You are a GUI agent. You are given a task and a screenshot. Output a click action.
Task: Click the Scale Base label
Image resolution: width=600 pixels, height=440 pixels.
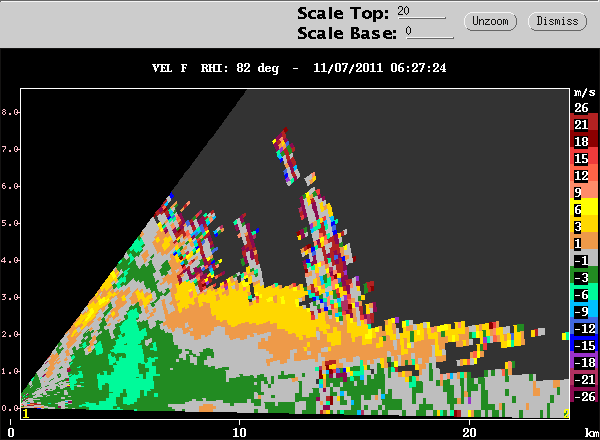(x=347, y=33)
